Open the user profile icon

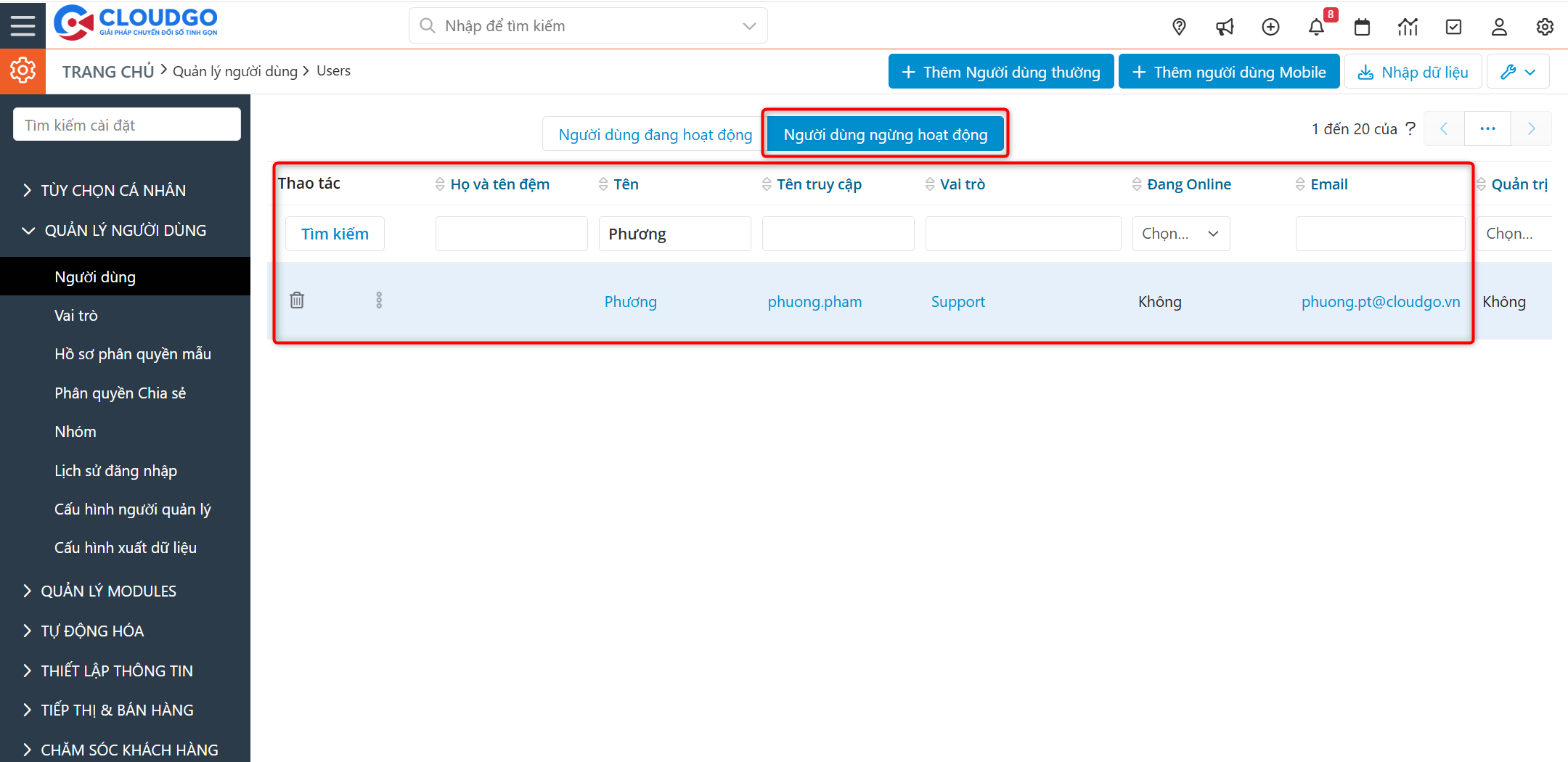(x=1499, y=26)
